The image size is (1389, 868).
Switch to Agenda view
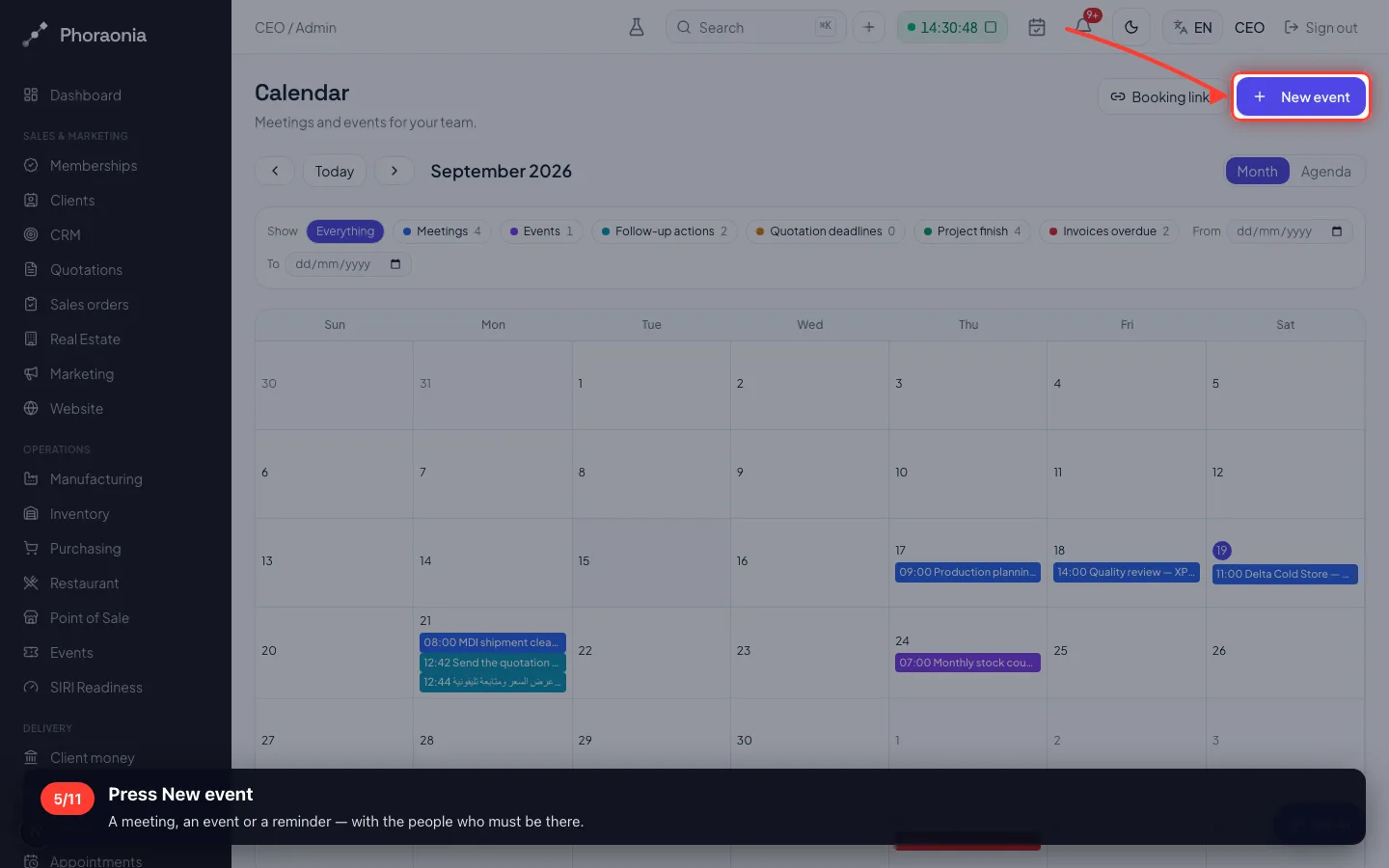[1325, 171]
